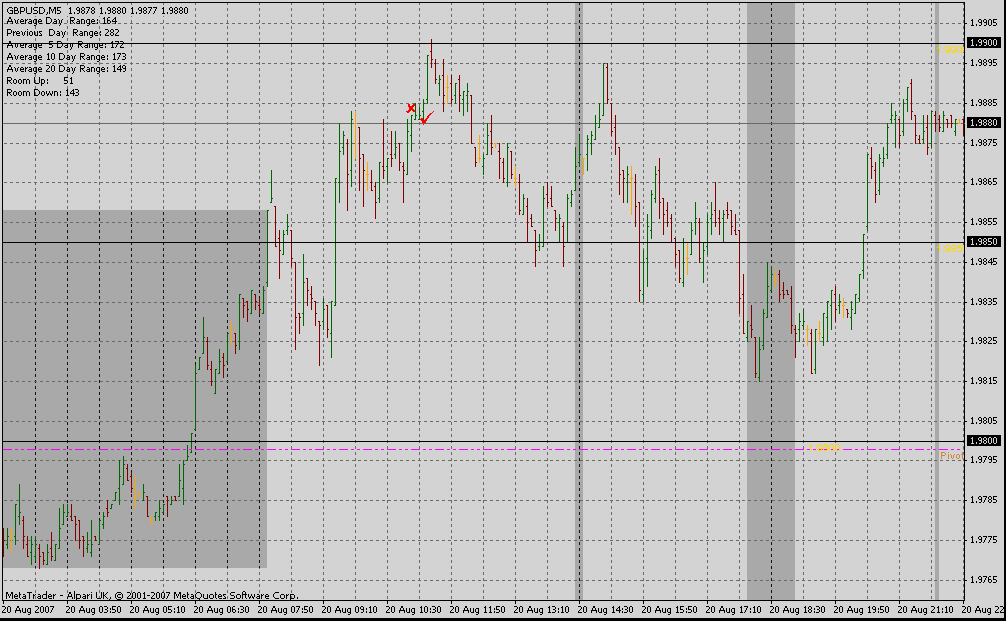Click the 1.9800 price level tag
The width and height of the screenshot is (1006, 621).
click(985, 441)
